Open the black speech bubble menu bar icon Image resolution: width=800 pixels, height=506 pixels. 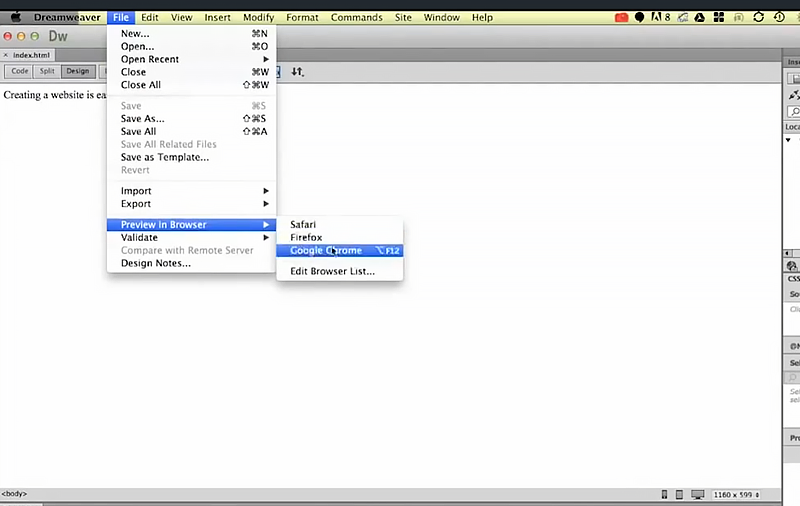pyautogui.click(x=639, y=17)
